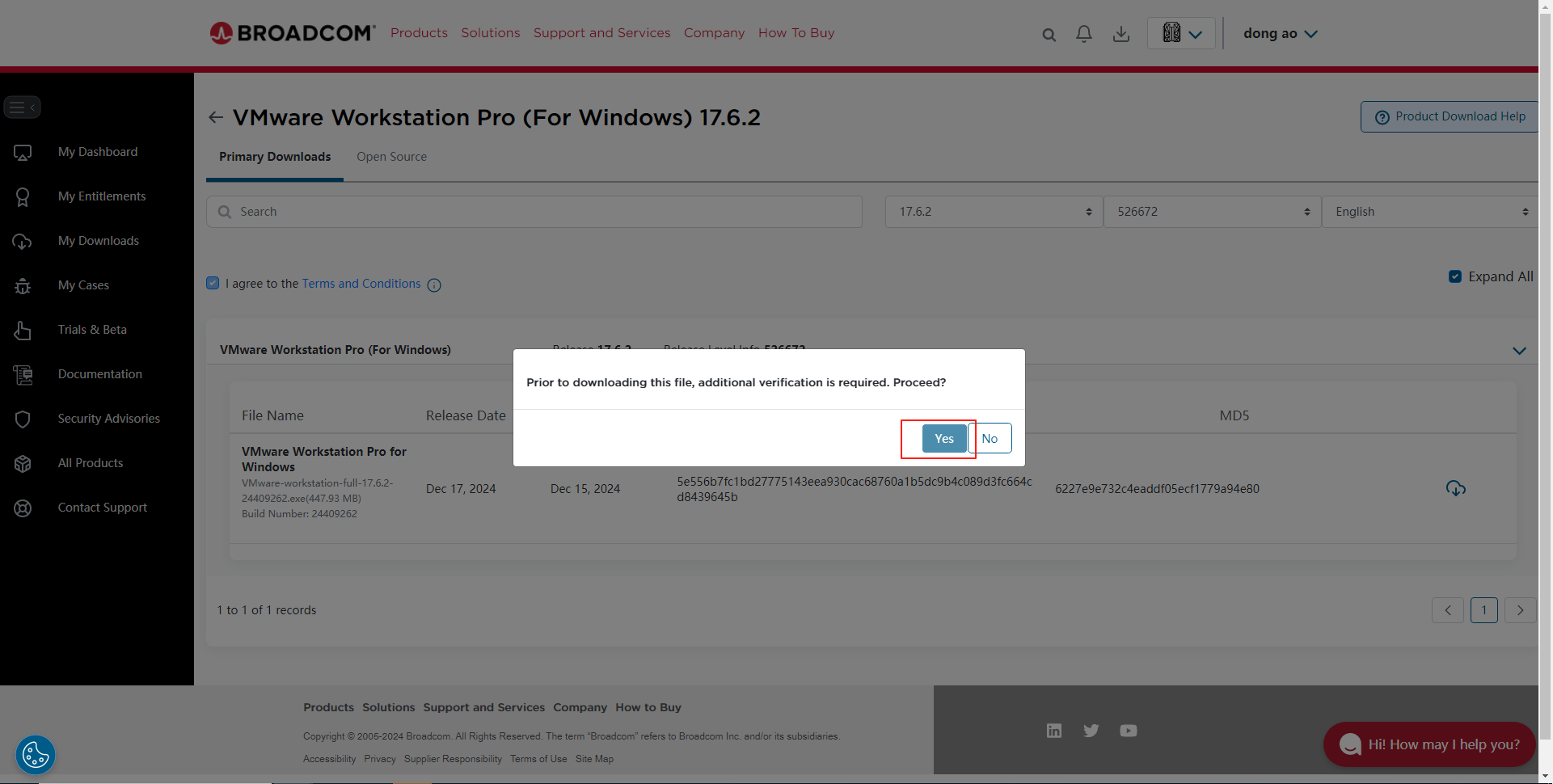1553x784 pixels.
Task: Switch to Open Source tab
Action: click(392, 157)
